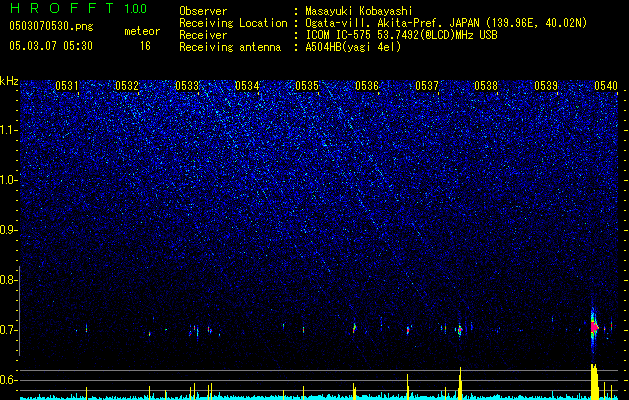Click the "Receiving antenna" label
This screenshot has height=400, width=629.
[230, 47]
